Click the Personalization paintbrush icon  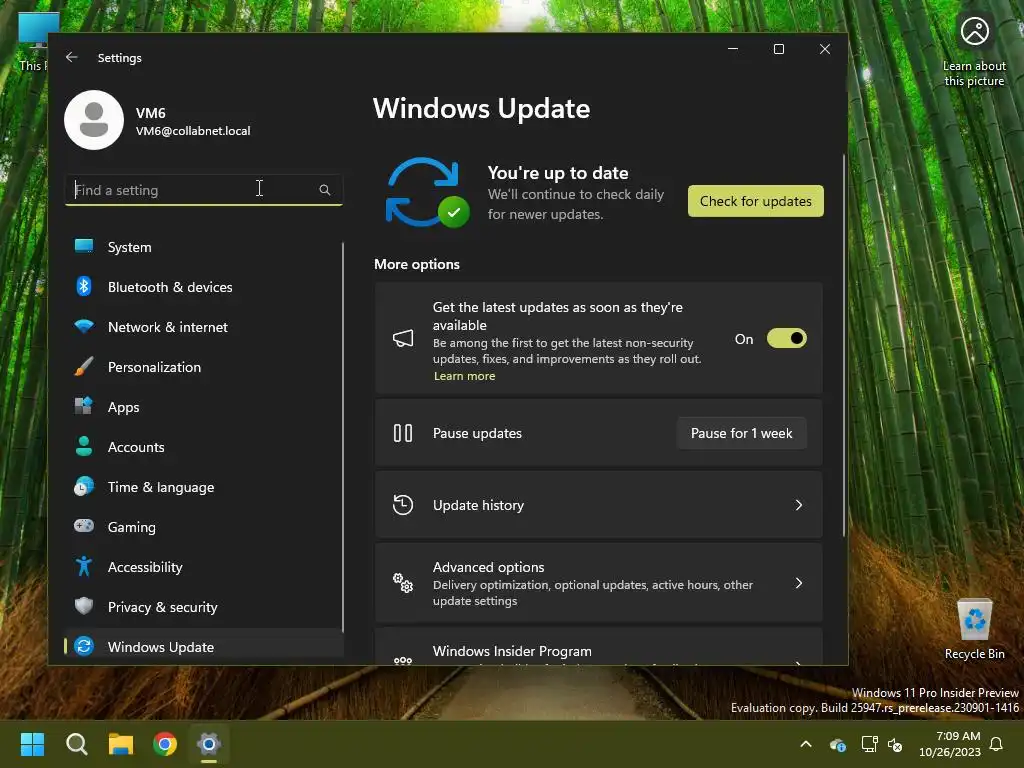click(84, 366)
